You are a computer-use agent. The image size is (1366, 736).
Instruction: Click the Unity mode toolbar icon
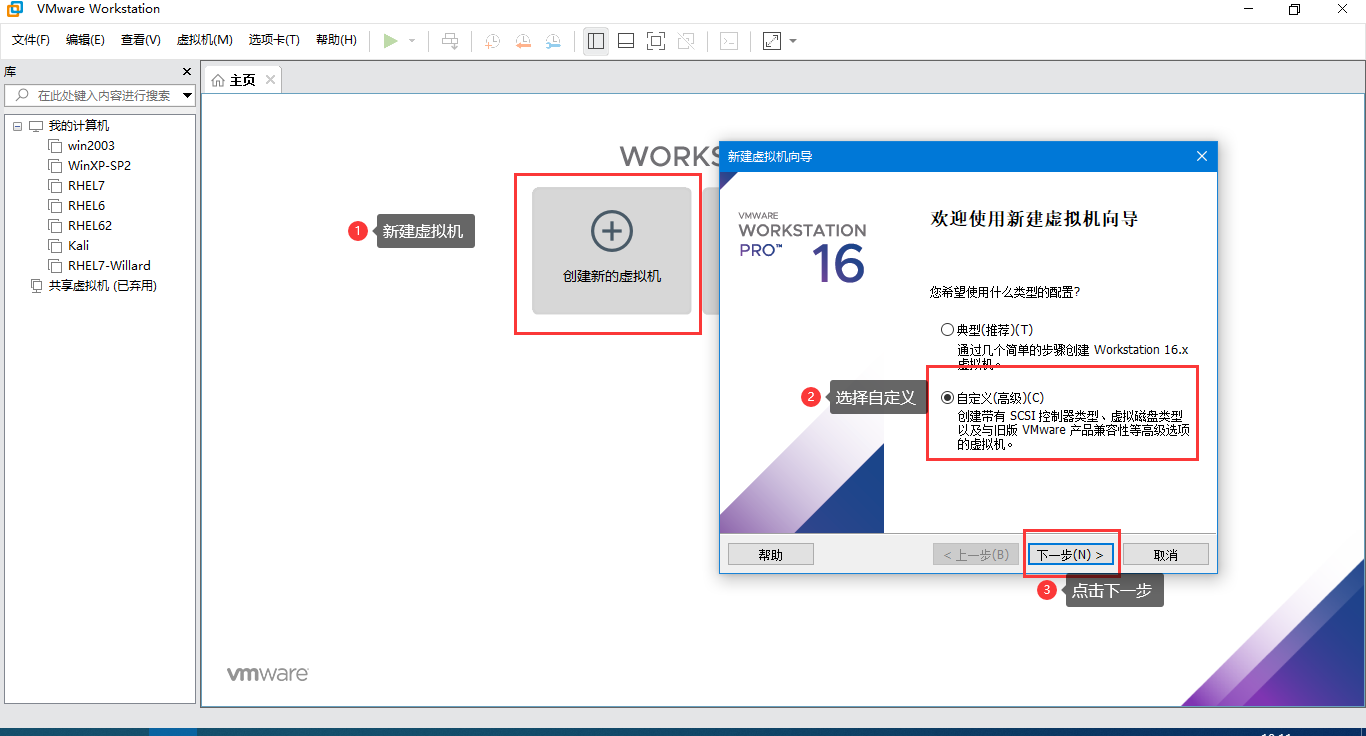pyautogui.click(x=686, y=41)
